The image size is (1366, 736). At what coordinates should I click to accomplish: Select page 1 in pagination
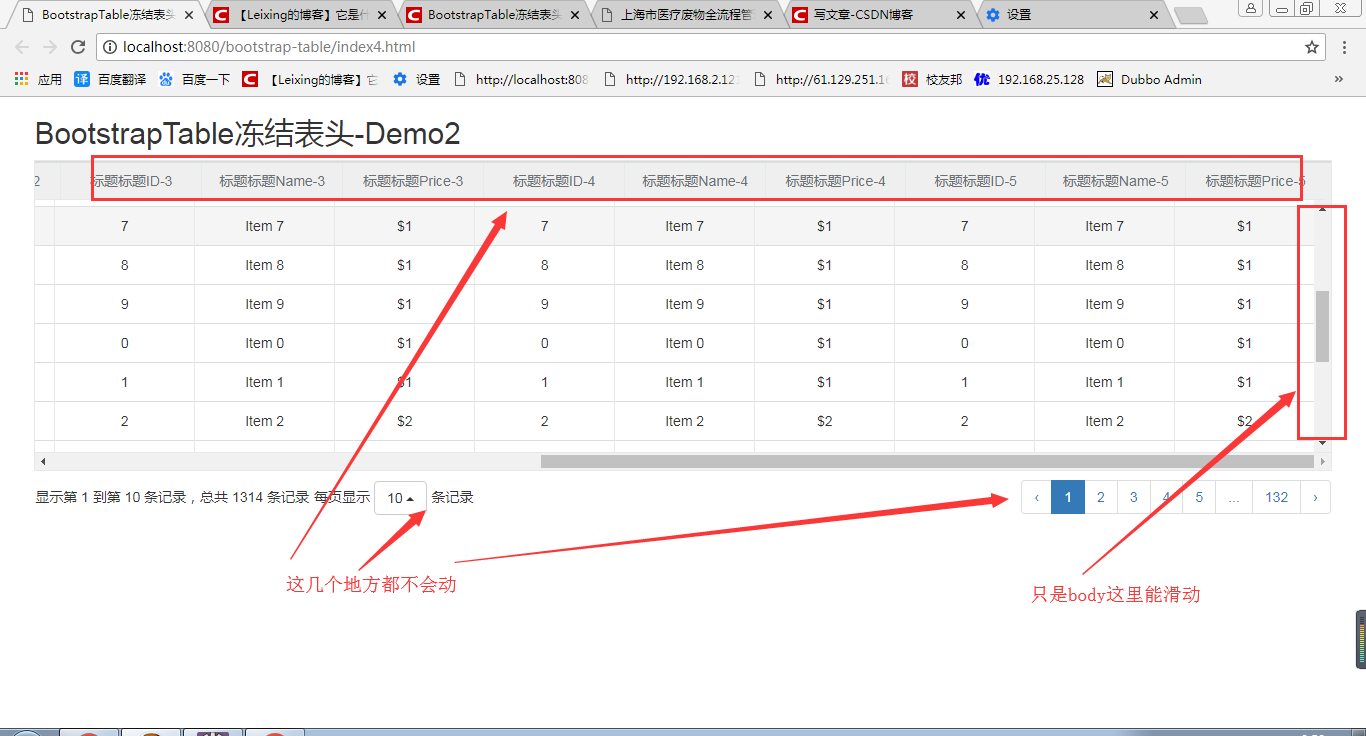pos(1068,497)
